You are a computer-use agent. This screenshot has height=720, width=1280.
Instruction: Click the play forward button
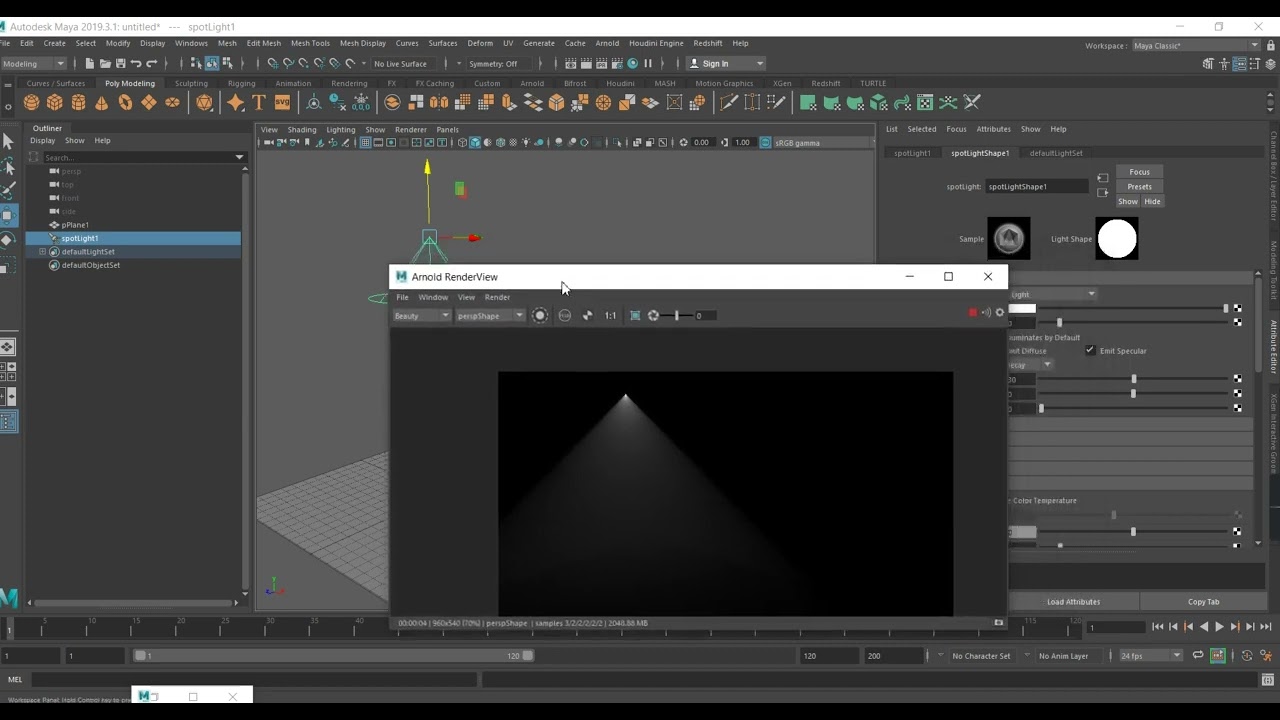point(1219,626)
